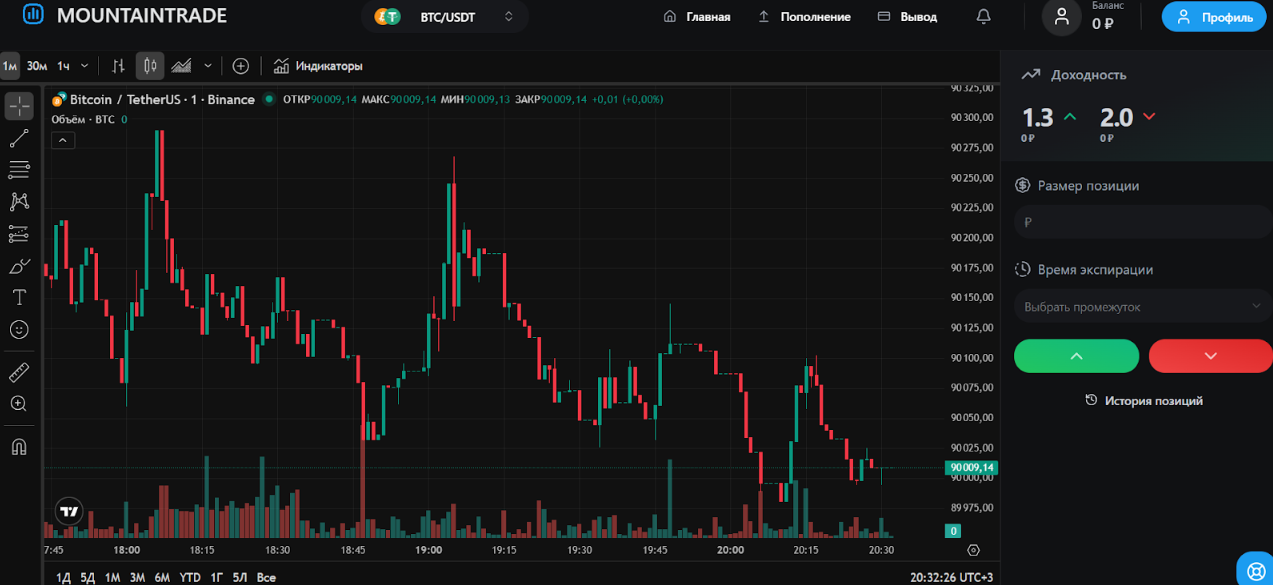
Task: Open the Пополнение deposit page
Action: point(804,17)
